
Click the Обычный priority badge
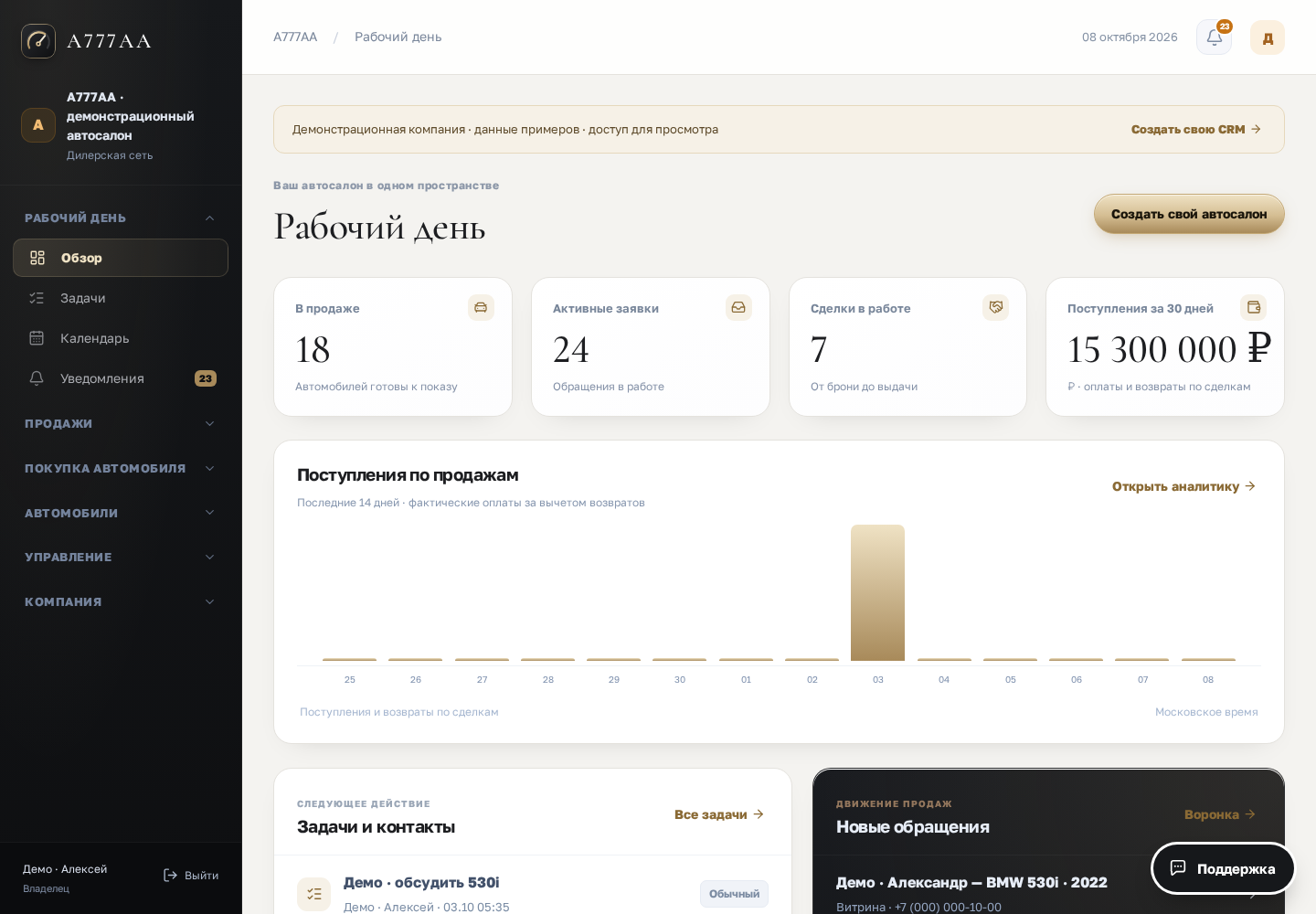(734, 894)
